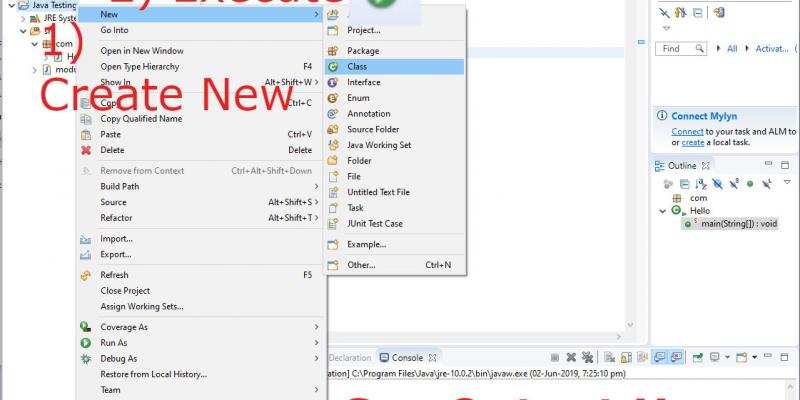Open the Build Path submenu
This screenshot has height=400, width=800.
pos(201,186)
